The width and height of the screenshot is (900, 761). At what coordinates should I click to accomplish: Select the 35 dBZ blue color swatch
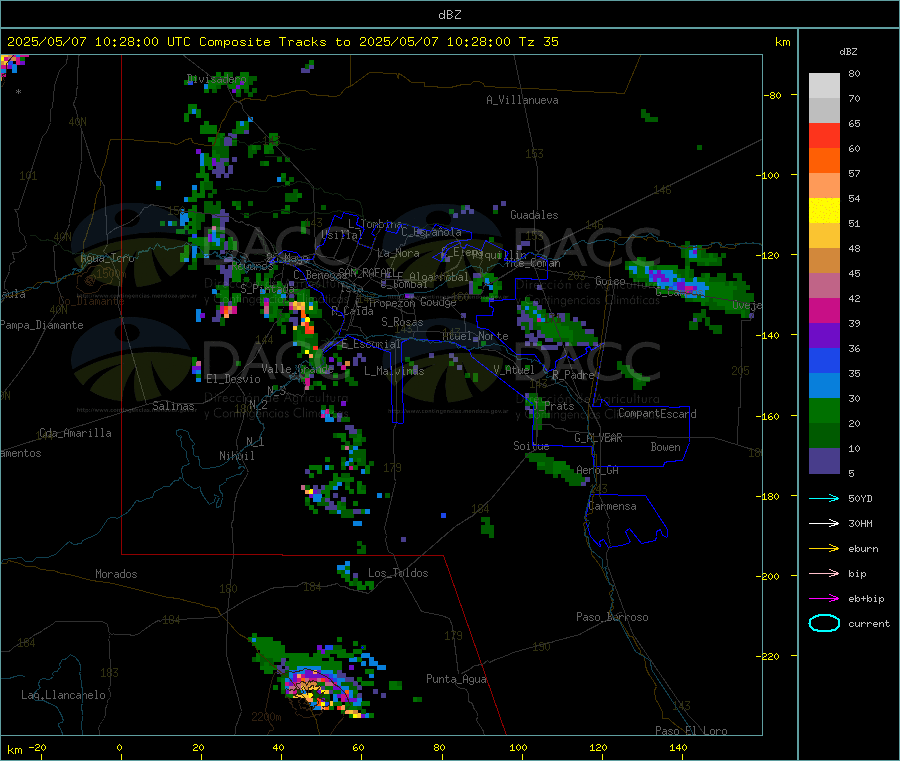pos(824,360)
